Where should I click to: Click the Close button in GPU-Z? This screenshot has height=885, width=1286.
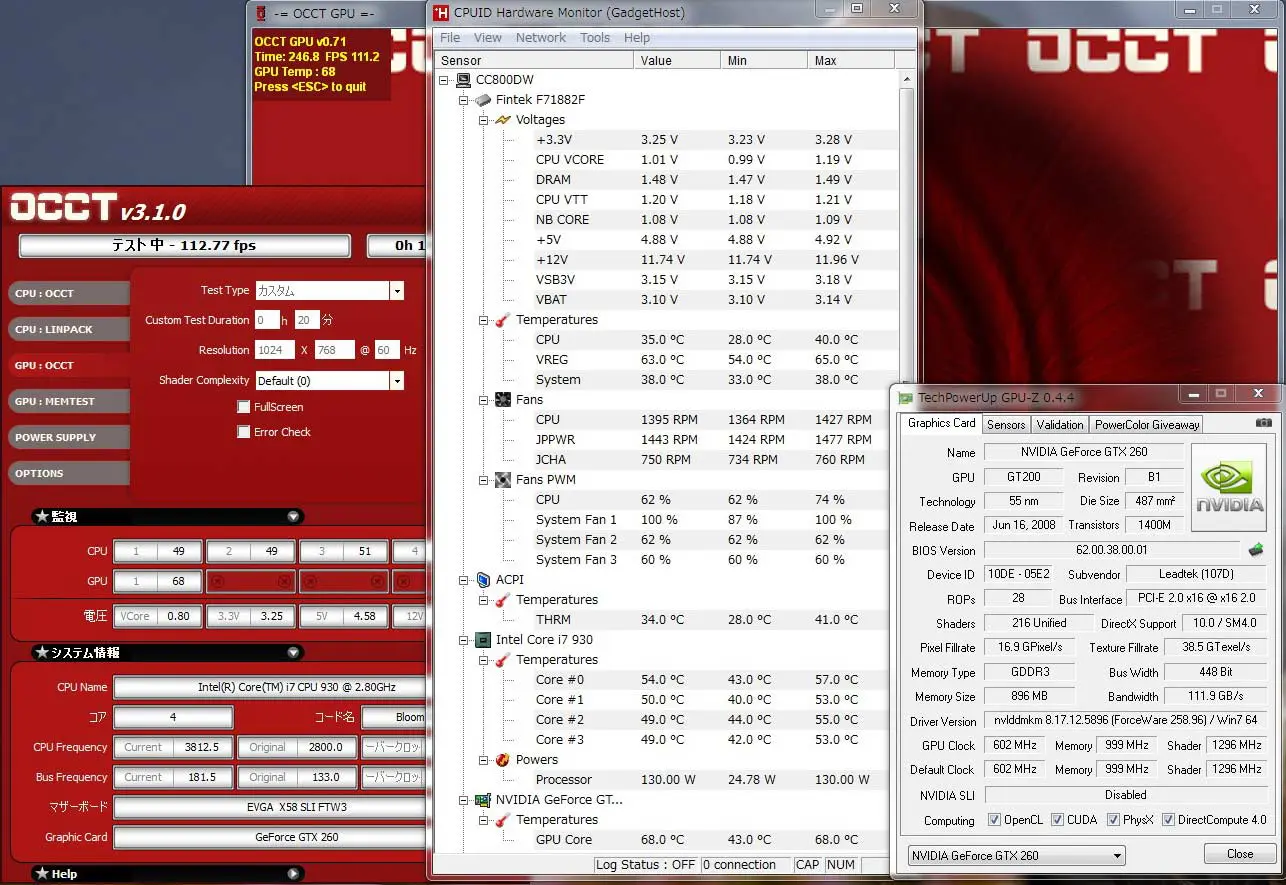tap(1240, 854)
